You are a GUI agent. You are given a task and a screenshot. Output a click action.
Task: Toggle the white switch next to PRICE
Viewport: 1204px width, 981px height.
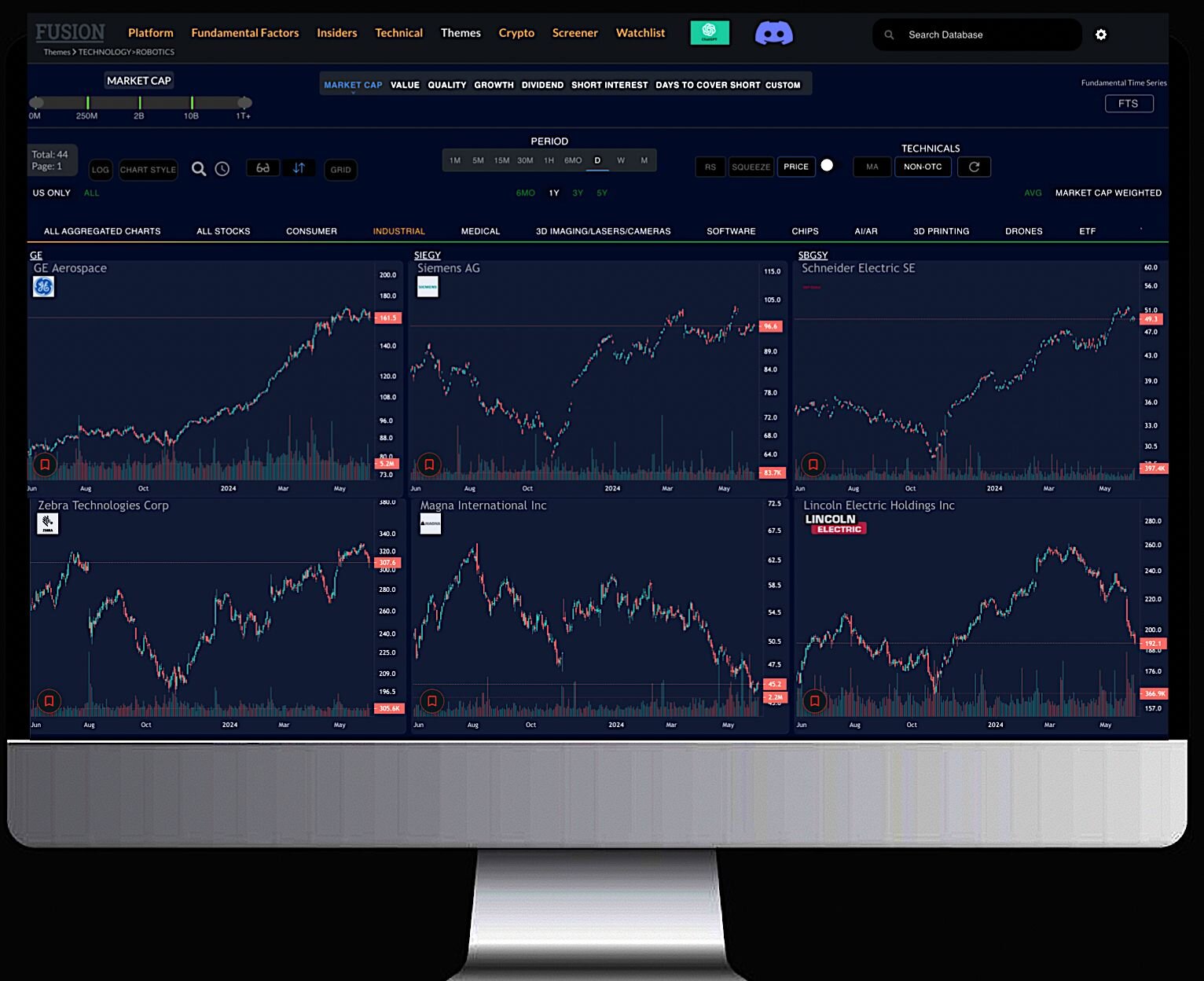[x=827, y=165]
